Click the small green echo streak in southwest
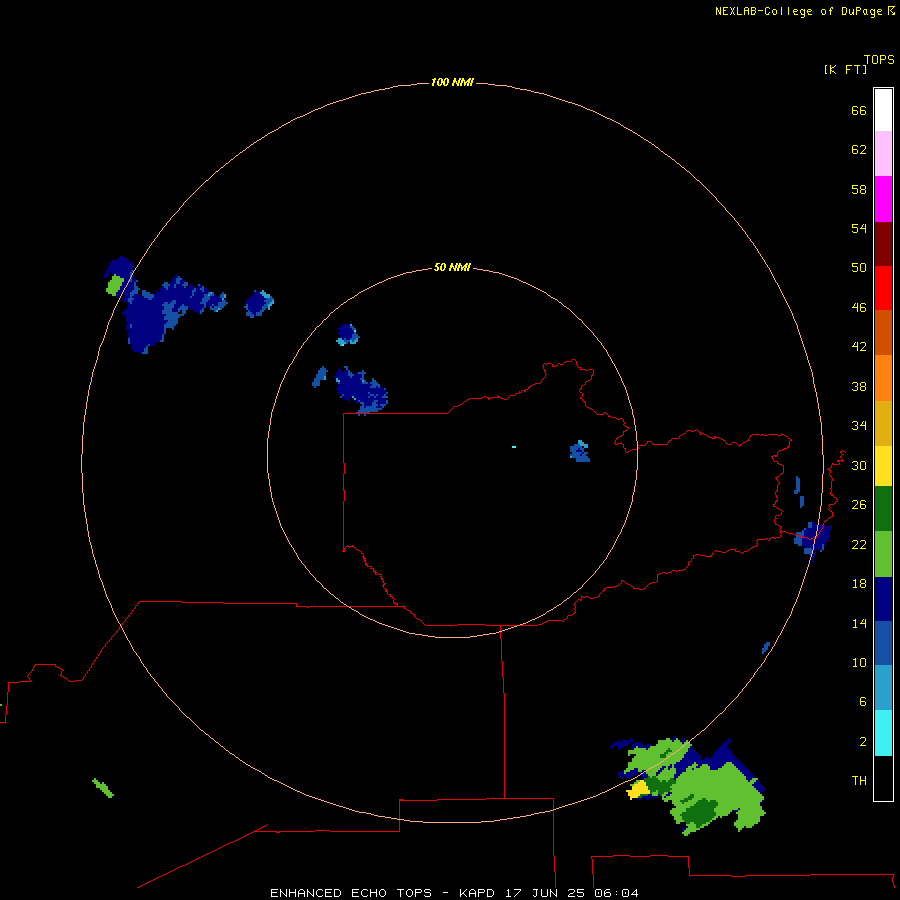 pos(103,788)
